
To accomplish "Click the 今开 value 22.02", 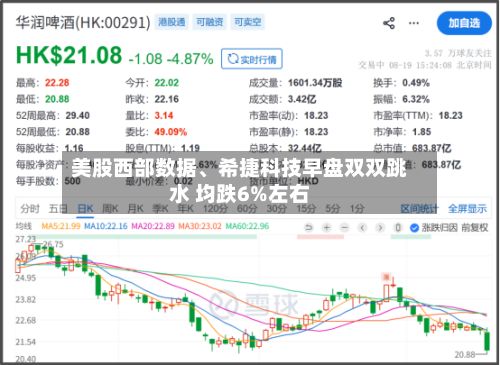I will [167, 83].
